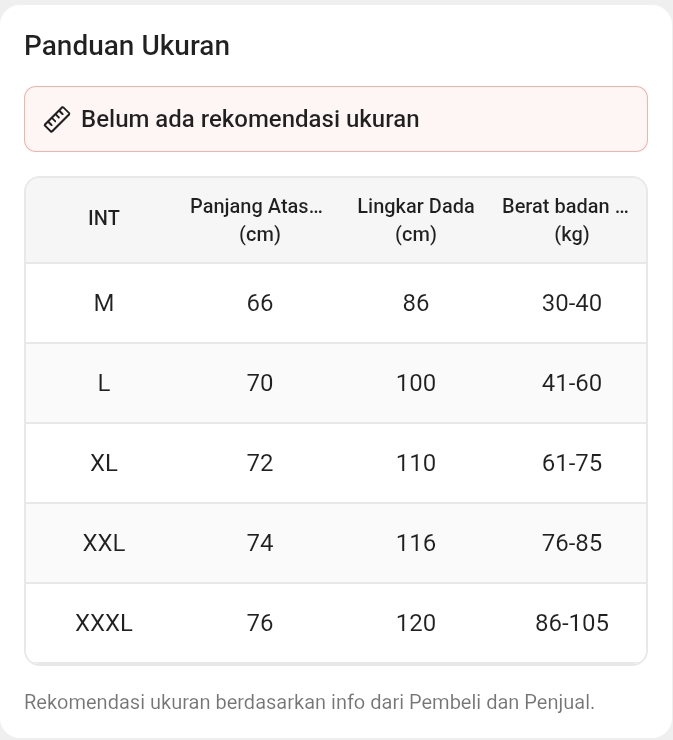The image size is (673, 740).
Task: Click length value 76 in XXXL row
Action: [260, 623]
